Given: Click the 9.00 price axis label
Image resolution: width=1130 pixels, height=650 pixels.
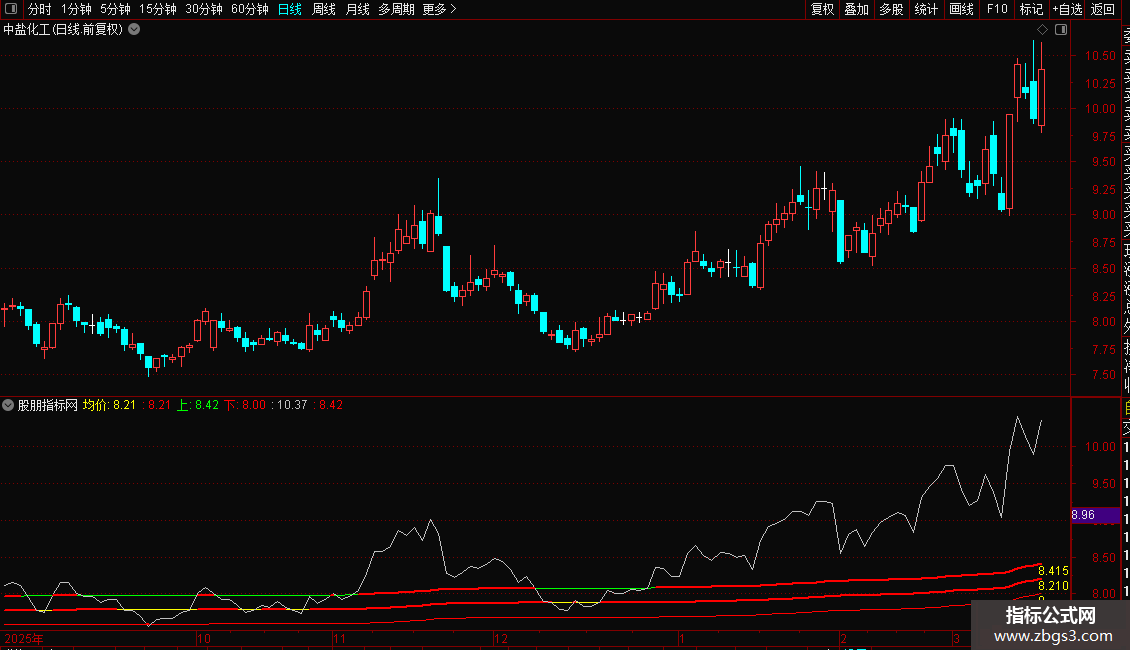Looking at the screenshot, I should pos(1103,215).
